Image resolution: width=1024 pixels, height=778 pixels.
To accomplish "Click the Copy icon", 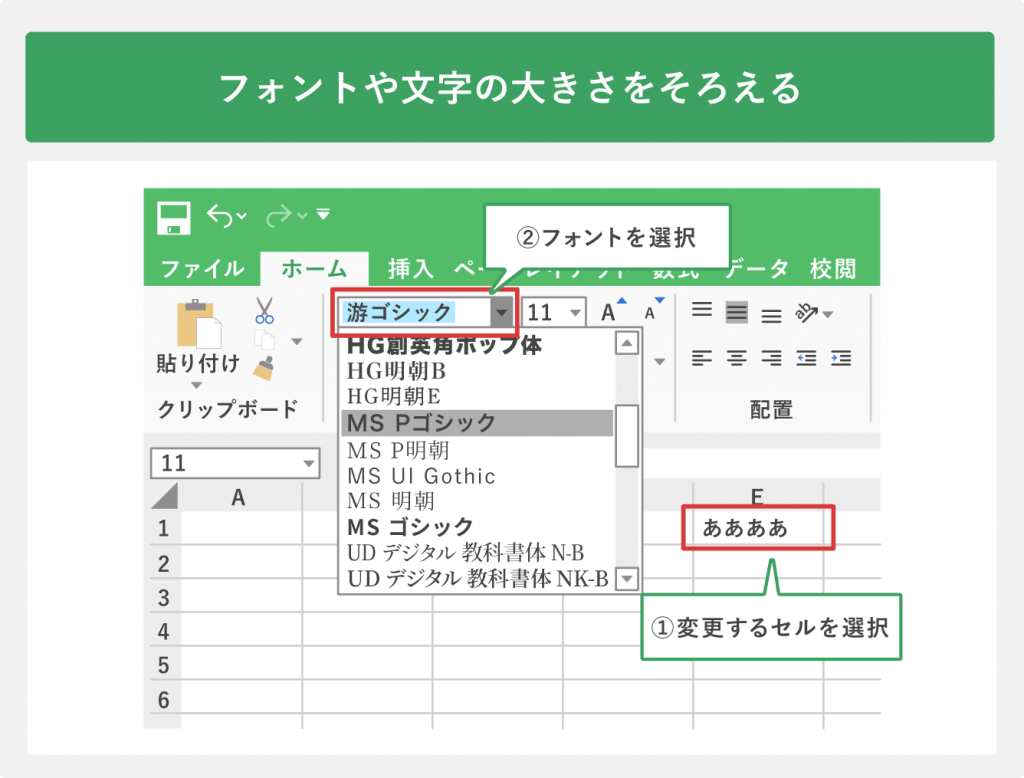I will point(264,340).
